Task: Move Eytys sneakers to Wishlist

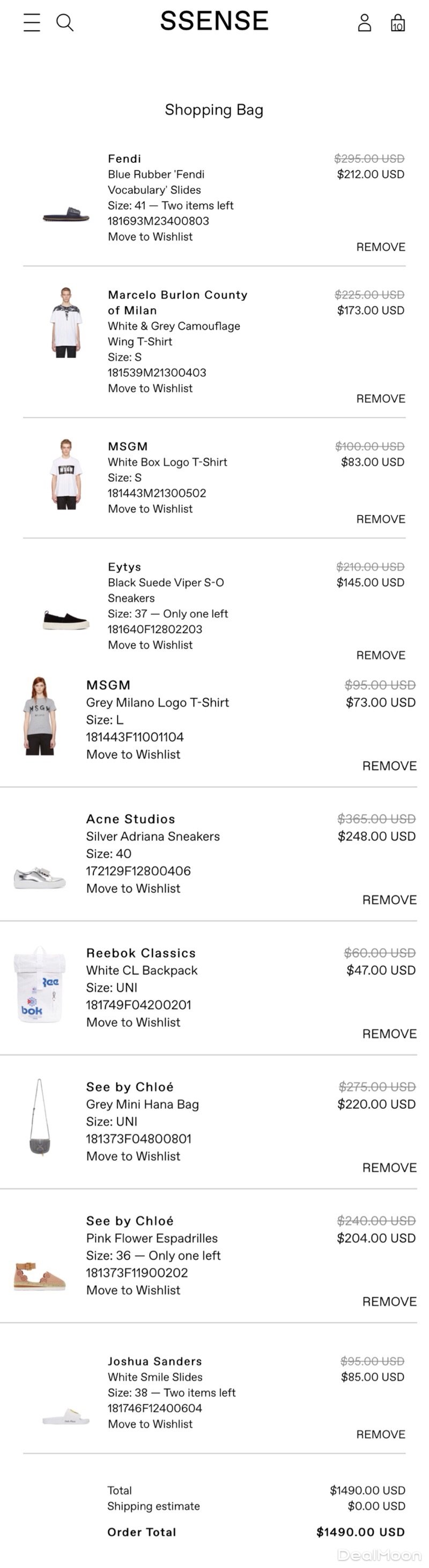Action: click(x=150, y=645)
